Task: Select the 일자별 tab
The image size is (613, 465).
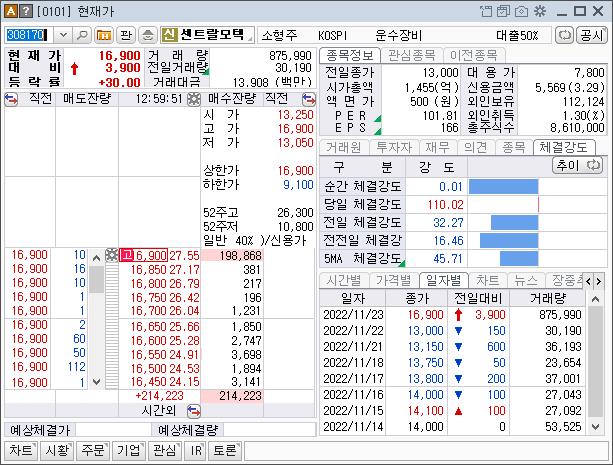Action: pyautogui.click(x=443, y=280)
